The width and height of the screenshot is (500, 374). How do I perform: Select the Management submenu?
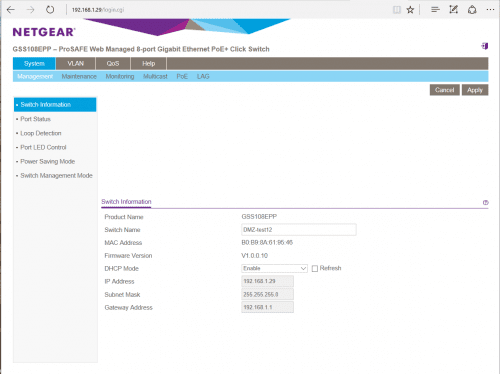pos(35,76)
